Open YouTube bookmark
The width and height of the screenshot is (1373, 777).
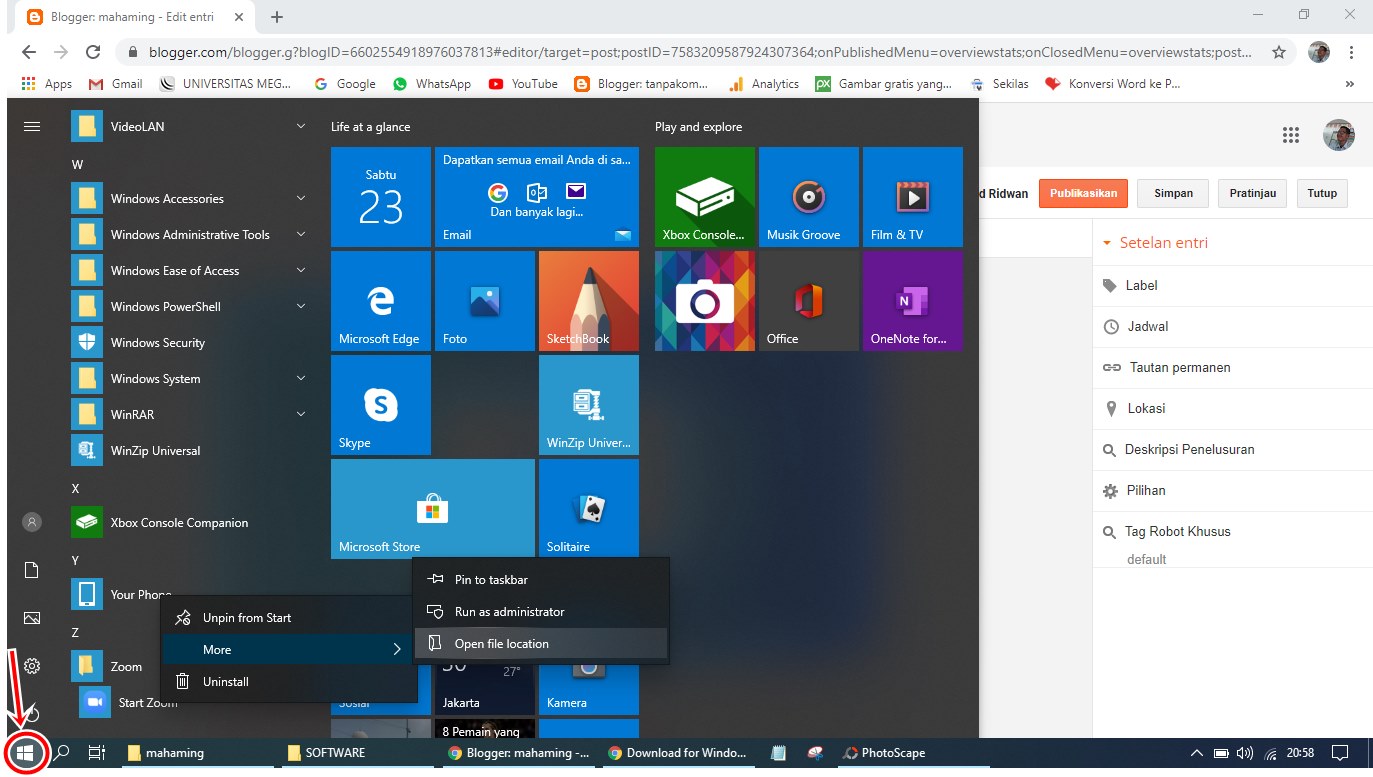(x=523, y=84)
